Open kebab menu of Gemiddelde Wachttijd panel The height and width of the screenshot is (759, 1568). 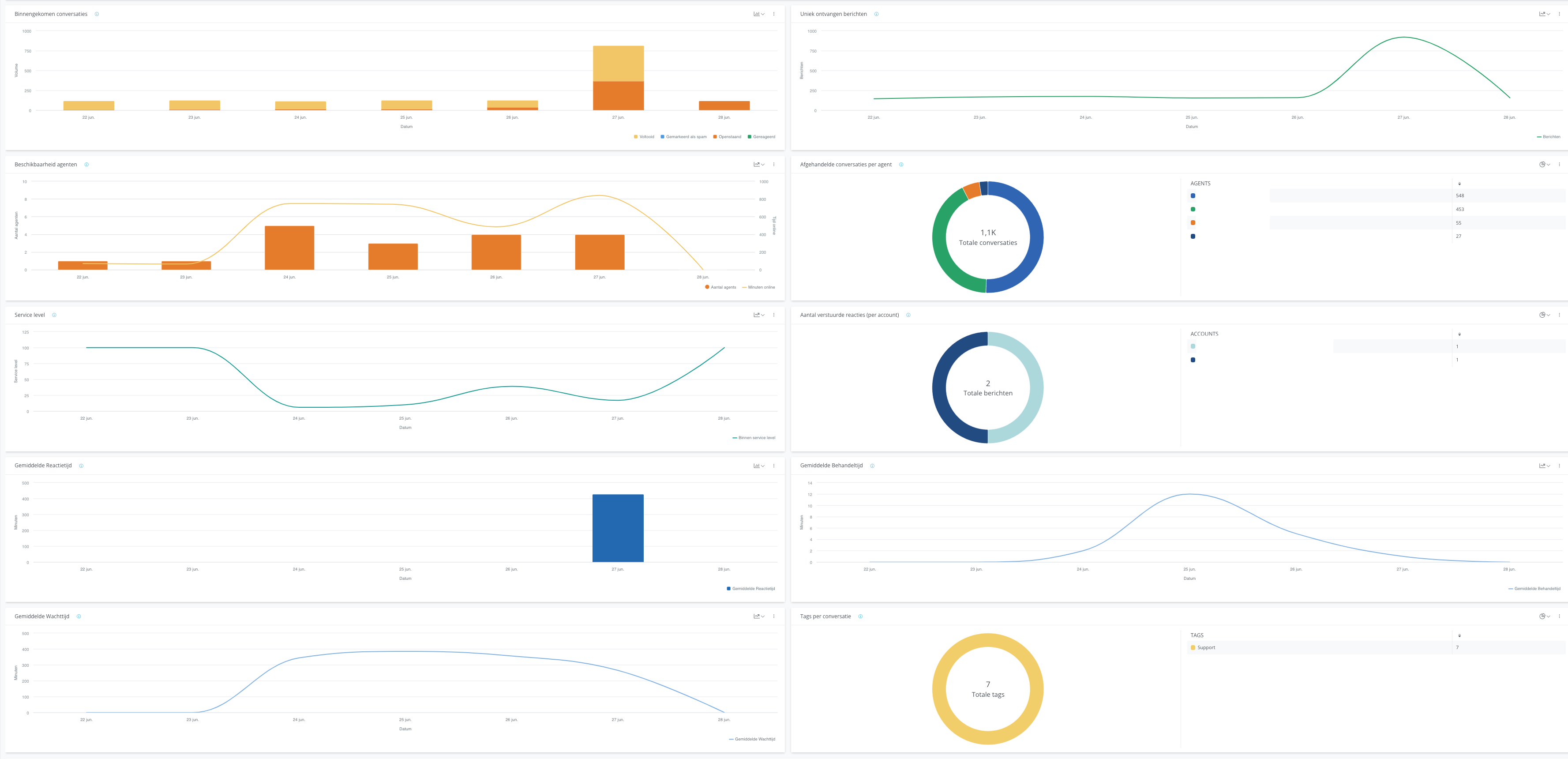tap(774, 616)
